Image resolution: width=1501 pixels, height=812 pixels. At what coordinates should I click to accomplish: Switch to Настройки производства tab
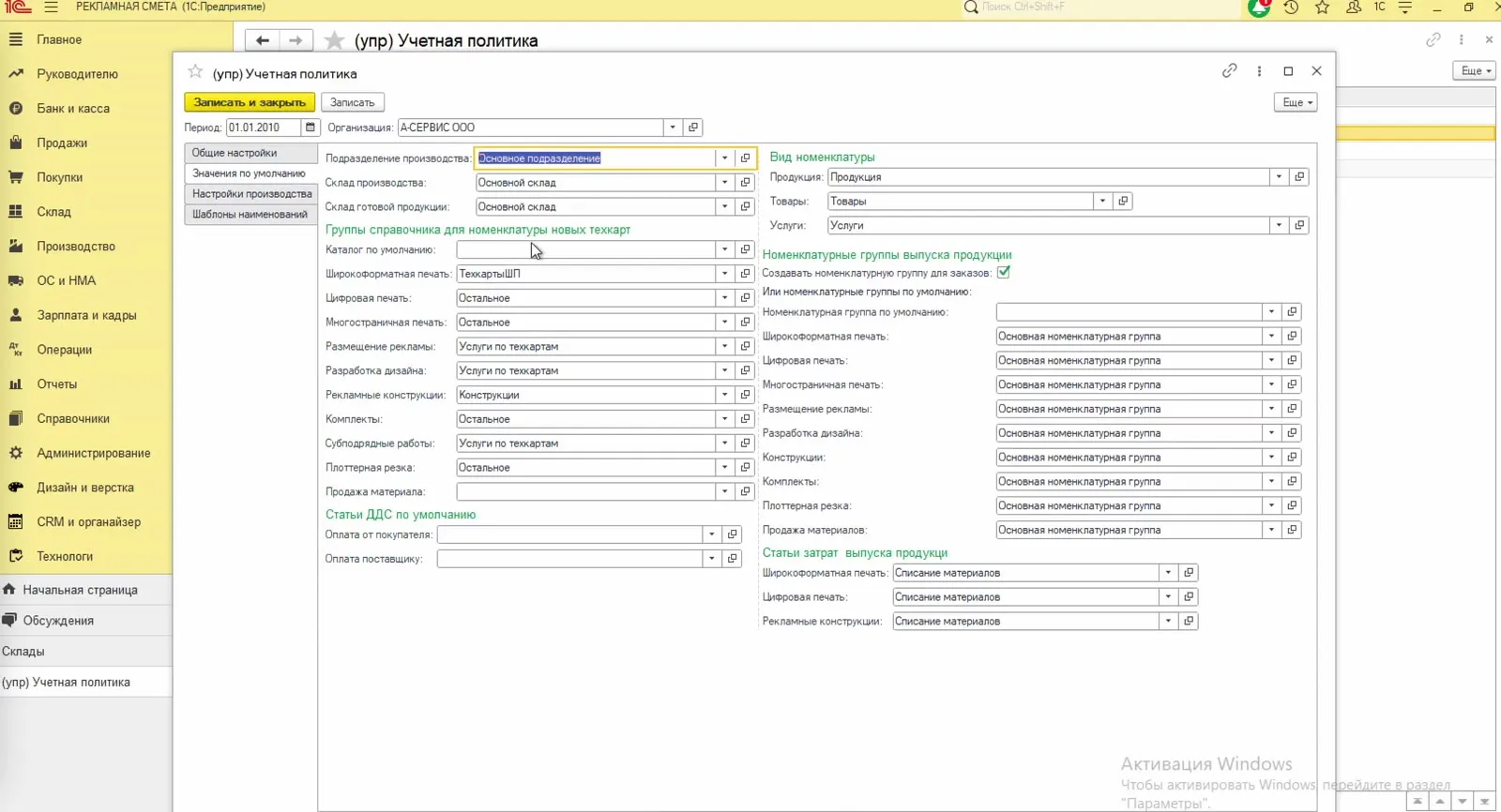click(x=250, y=194)
